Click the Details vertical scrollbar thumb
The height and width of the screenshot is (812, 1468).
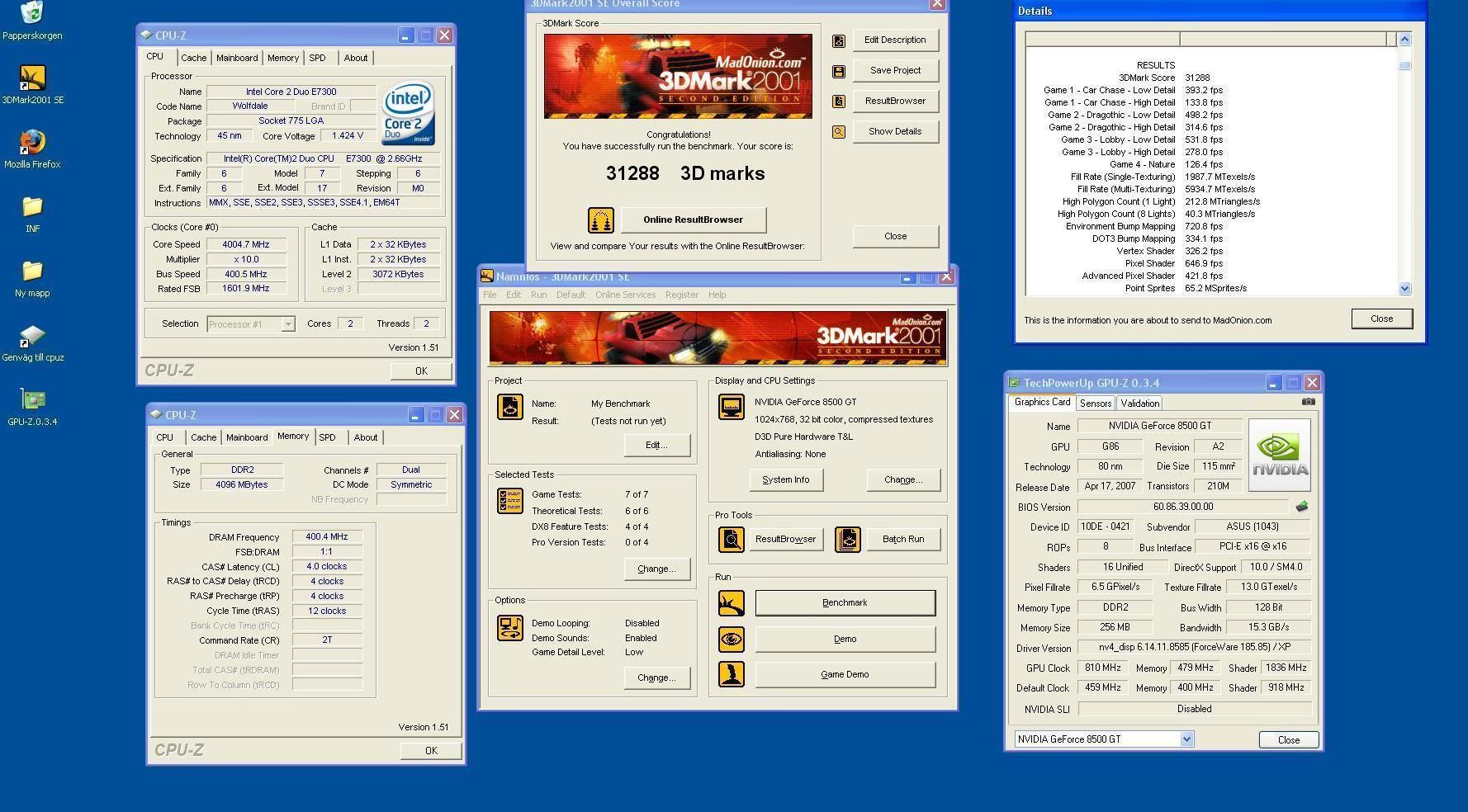(1405, 65)
